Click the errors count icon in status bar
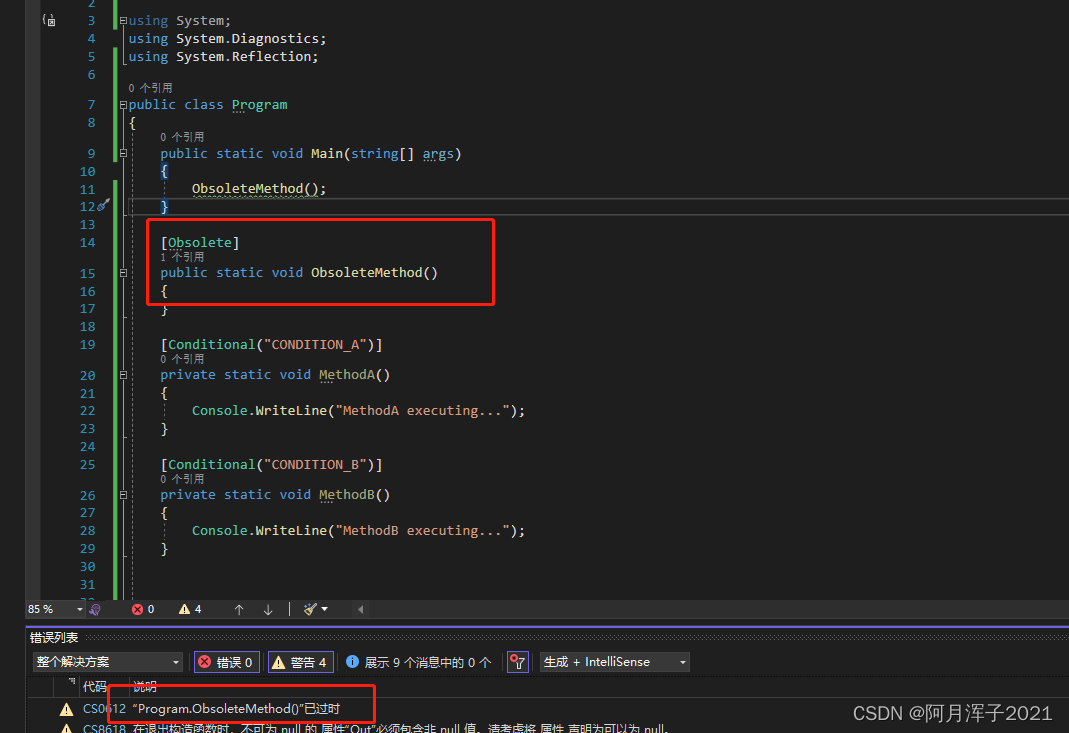Viewport: 1069px width, 733px height. [x=138, y=608]
